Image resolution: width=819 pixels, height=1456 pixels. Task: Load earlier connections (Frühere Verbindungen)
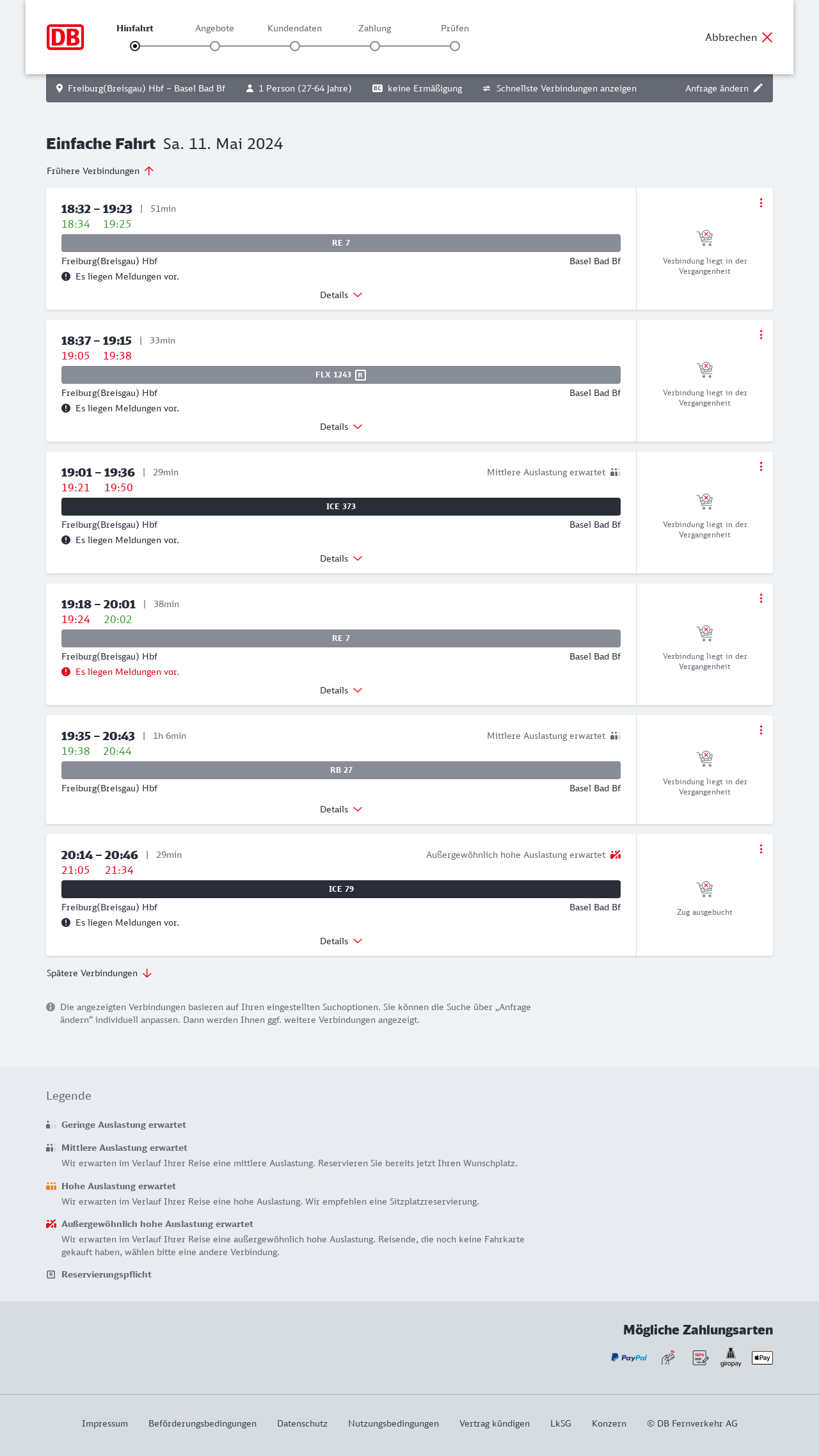point(100,171)
